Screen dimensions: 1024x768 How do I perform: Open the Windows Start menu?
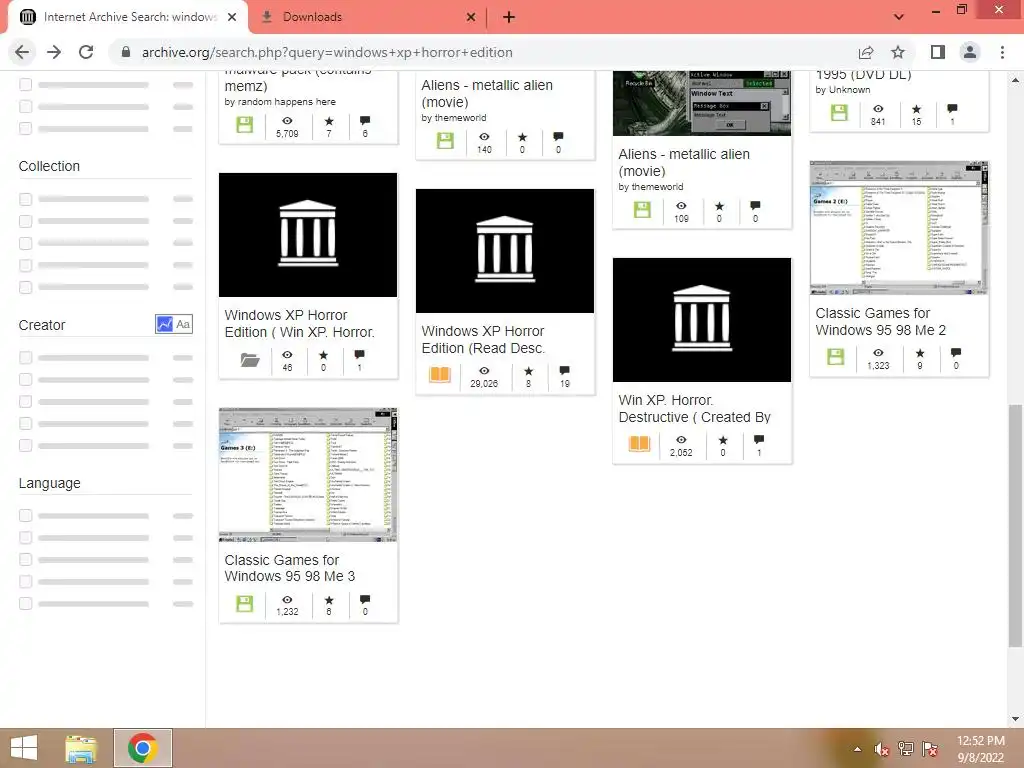click(x=24, y=748)
